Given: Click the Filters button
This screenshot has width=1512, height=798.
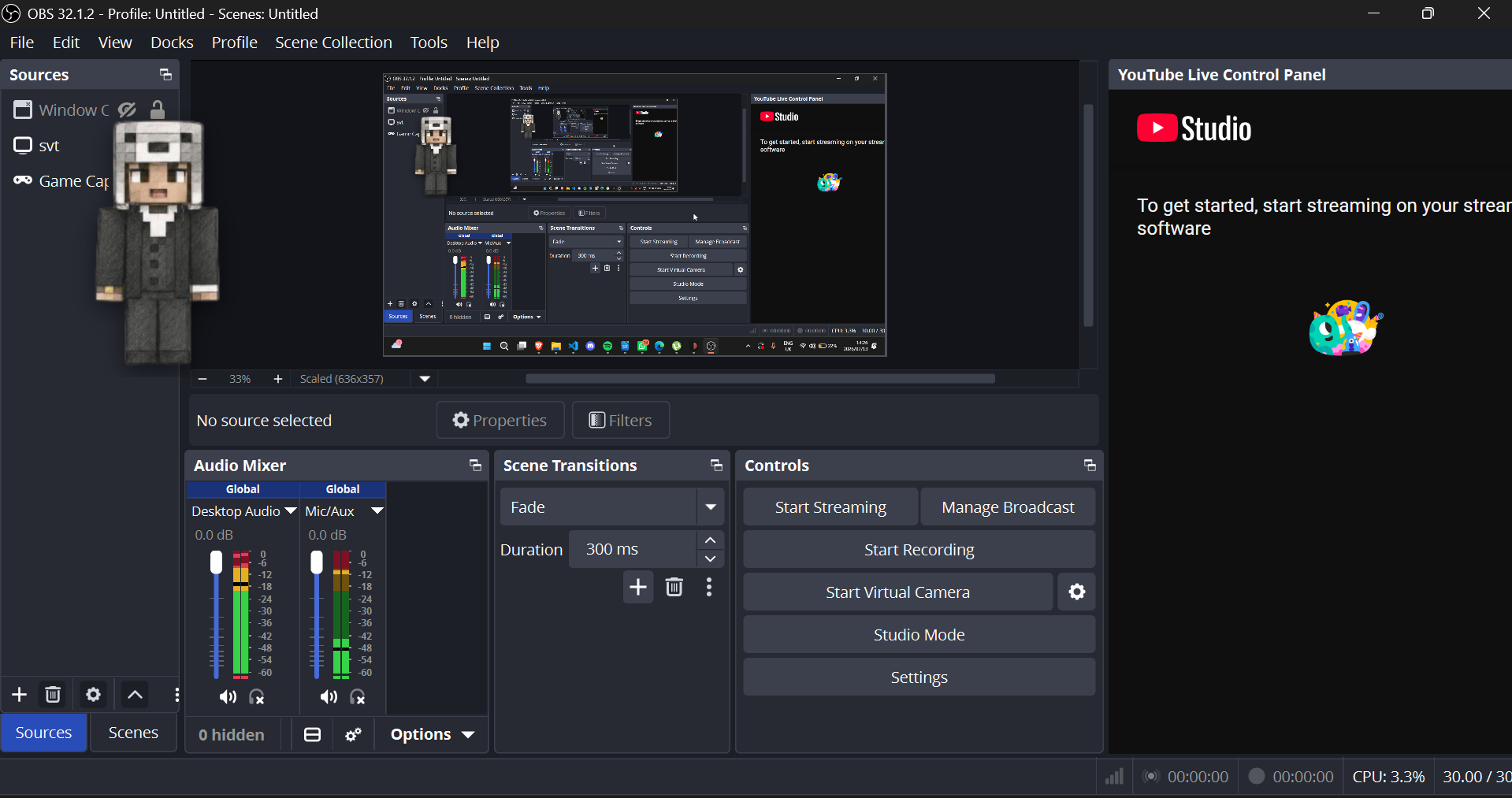Looking at the screenshot, I should pos(621,421).
